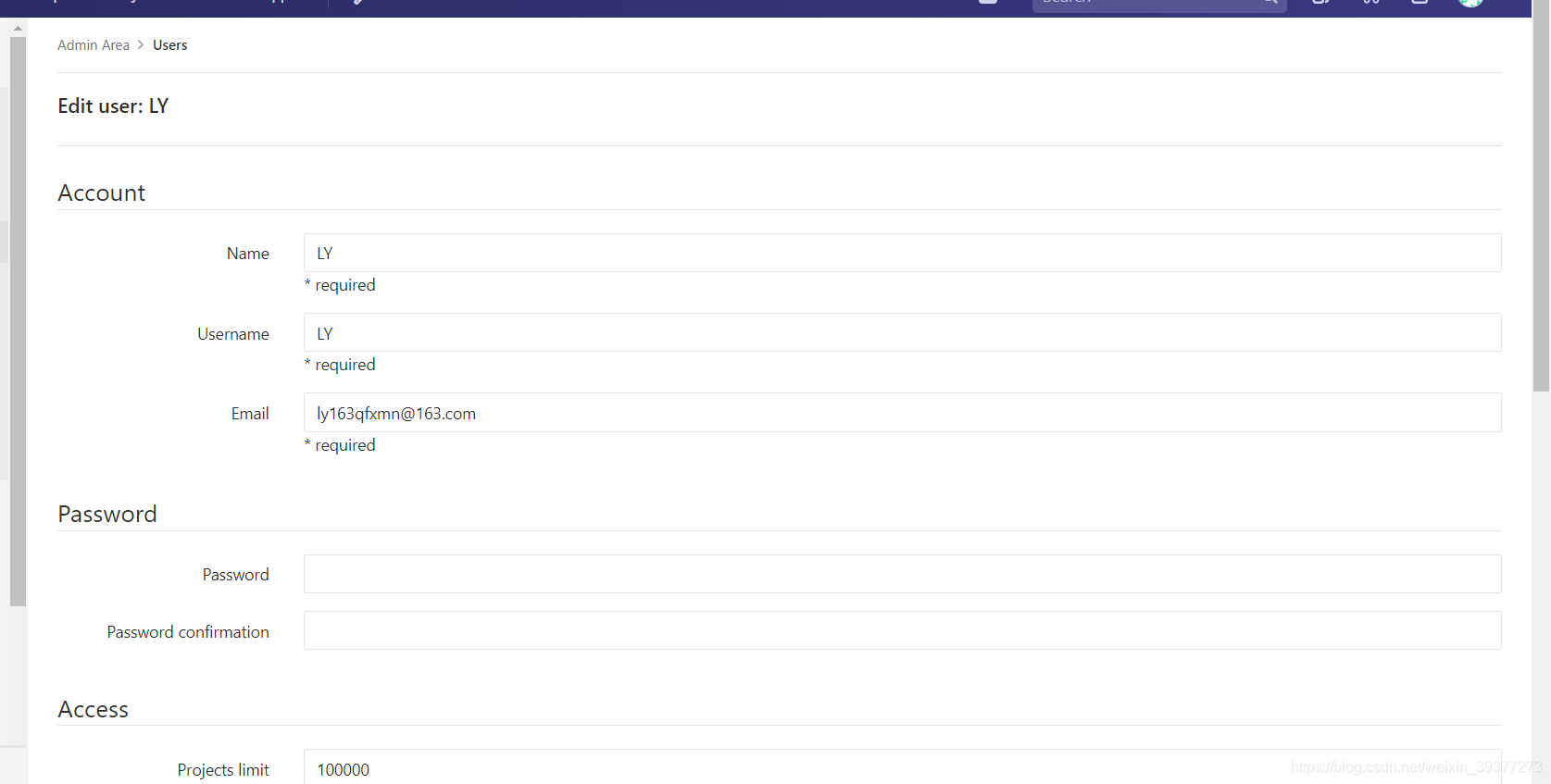The width and height of the screenshot is (1551, 784).
Task: Click the Username field label
Action: tap(233, 334)
